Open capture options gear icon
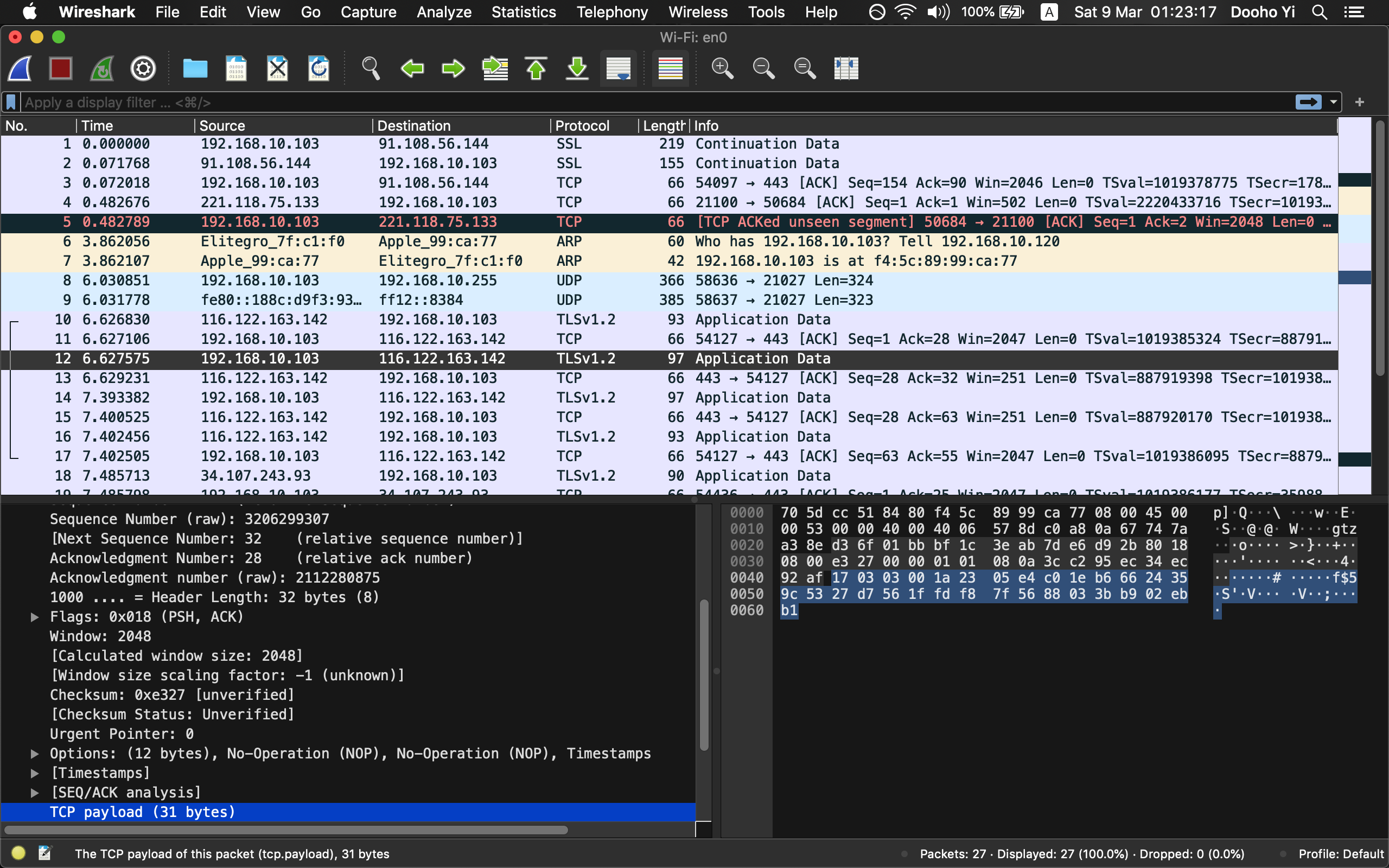 [143, 68]
